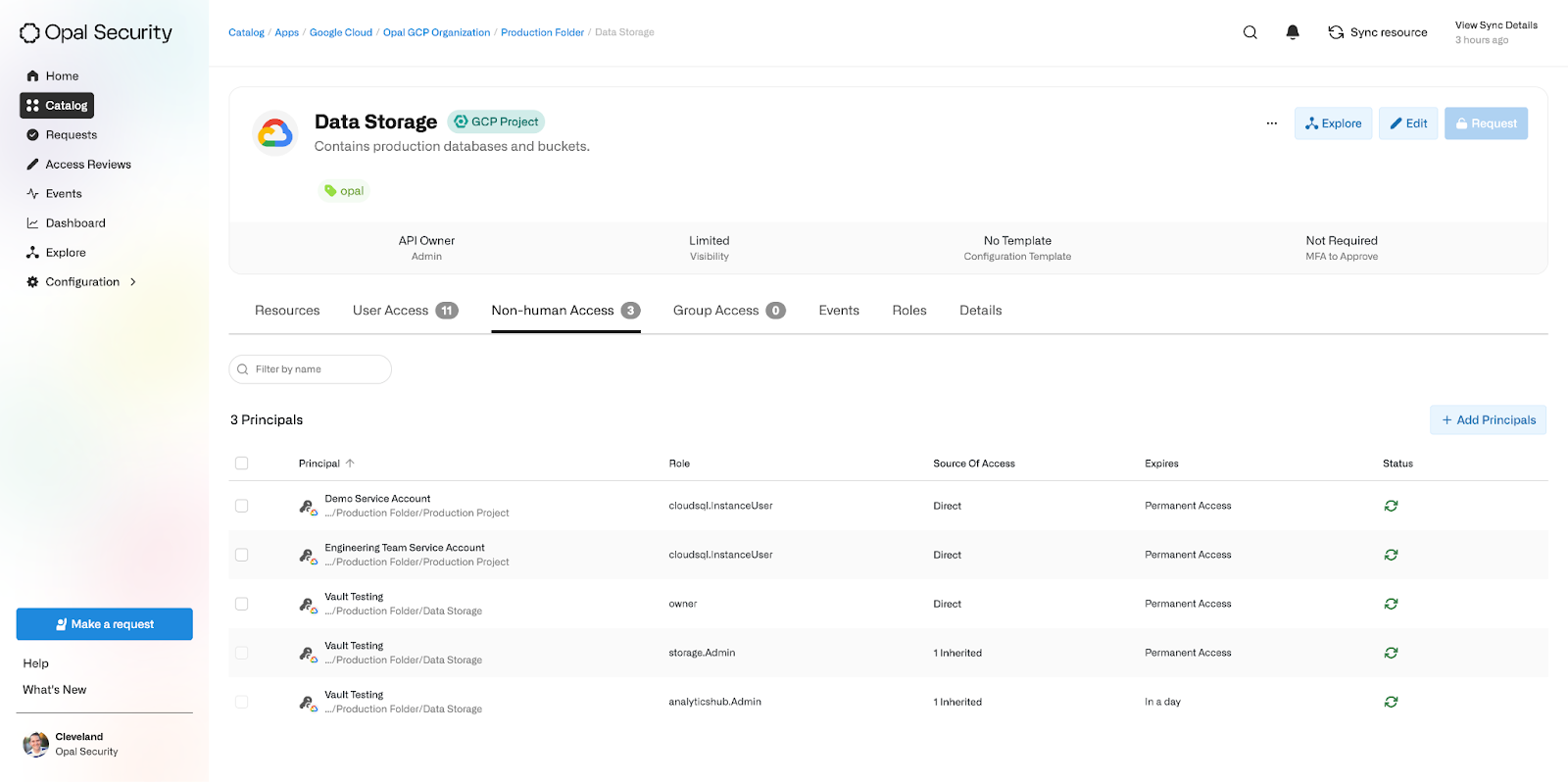
Task: Click sync status icon in analyticshub.Admin row
Action: [1391, 702]
